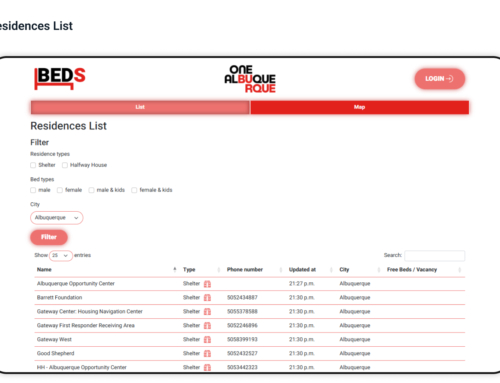Click phone number 5052434887
The image size is (500, 383).
[242, 298]
